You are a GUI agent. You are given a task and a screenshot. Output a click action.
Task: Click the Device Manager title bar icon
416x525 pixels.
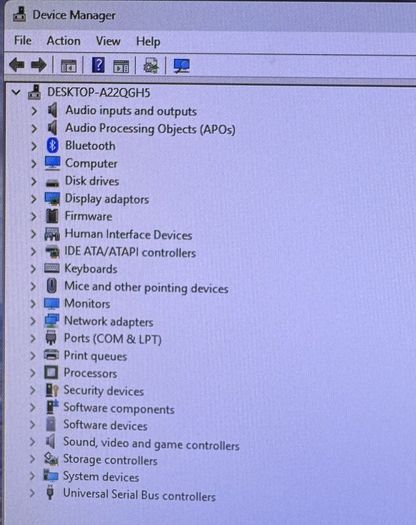coord(20,14)
